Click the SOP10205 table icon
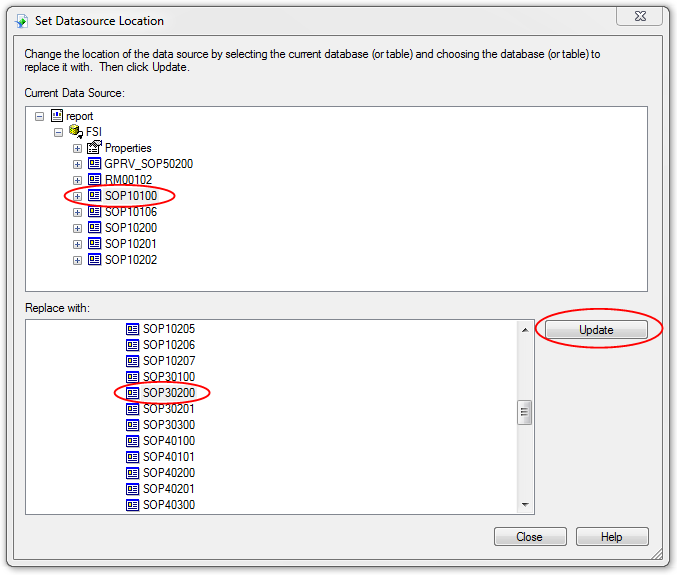This screenshot has width=677, height=575. click(132, 329)
